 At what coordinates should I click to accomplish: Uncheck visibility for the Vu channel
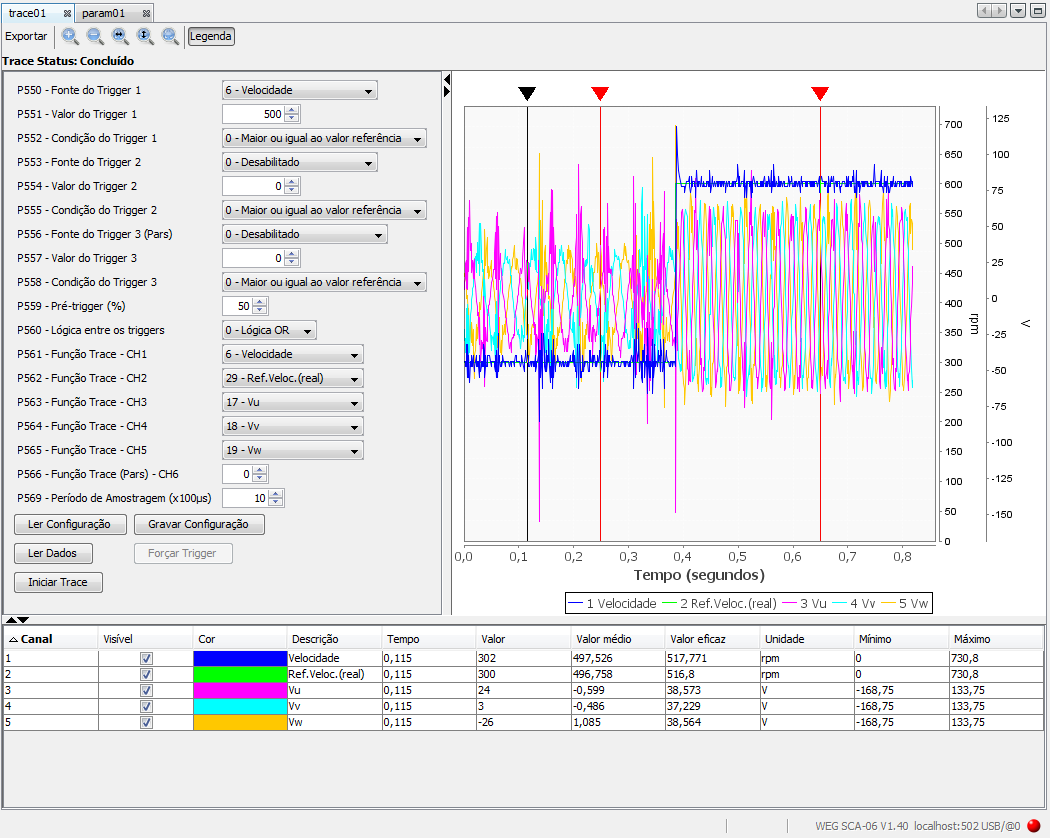click(146, 691)
